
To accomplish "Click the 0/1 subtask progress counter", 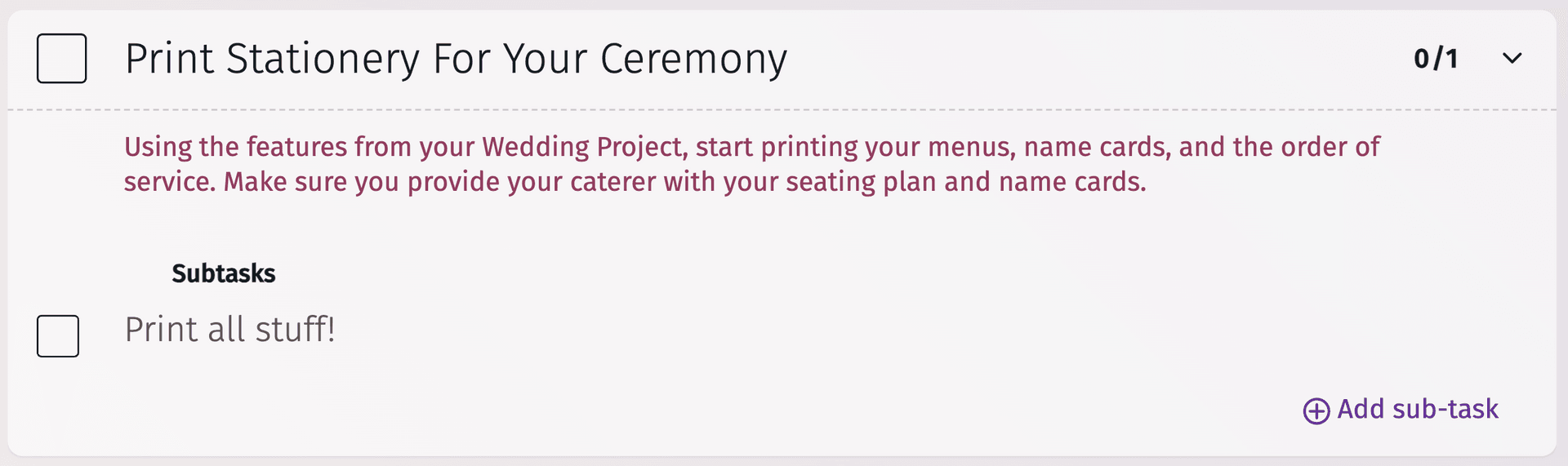I will (x=1436, y=59).
